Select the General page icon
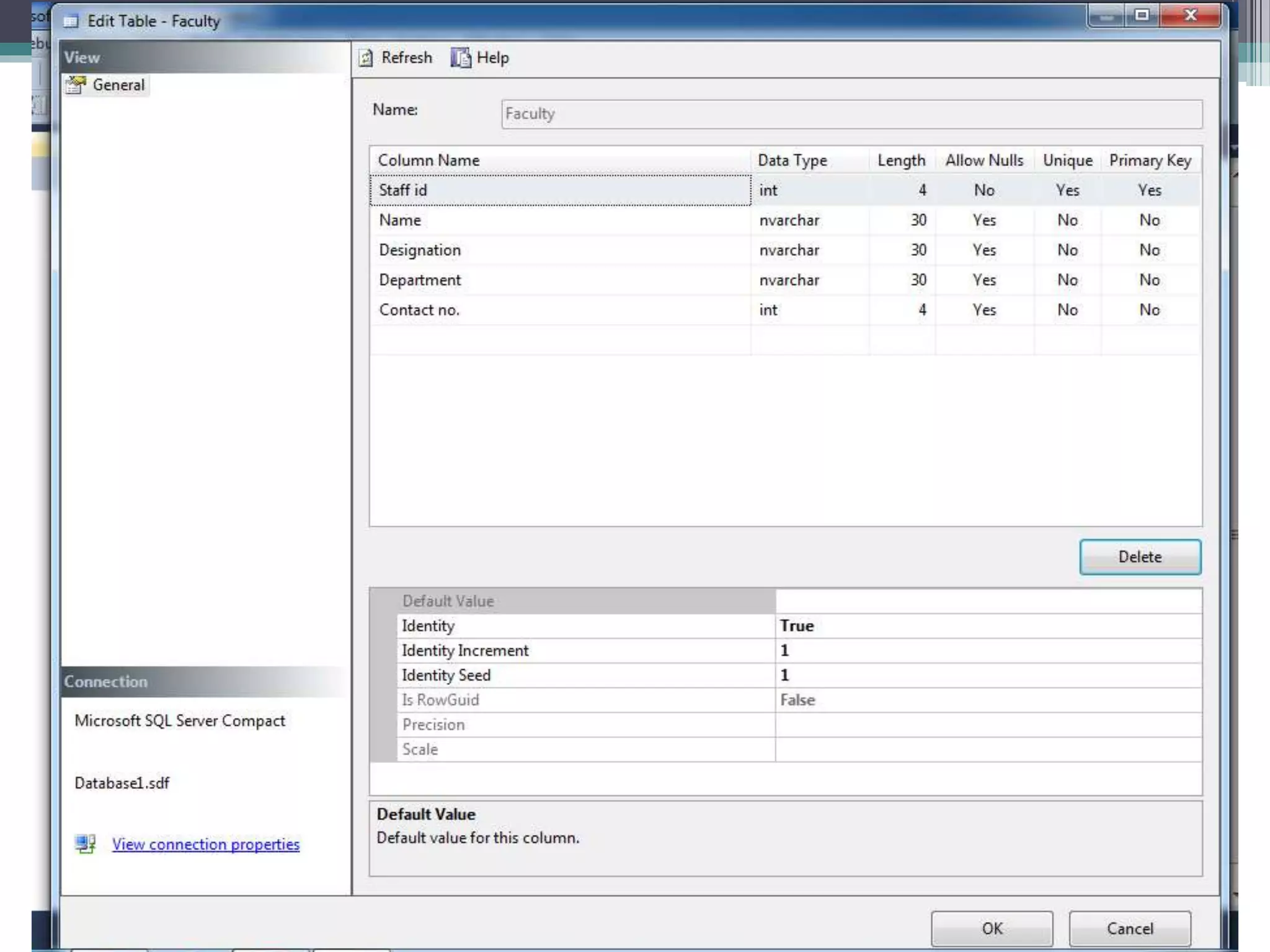This screenshot has width=1270, height=952. point(76,85)
